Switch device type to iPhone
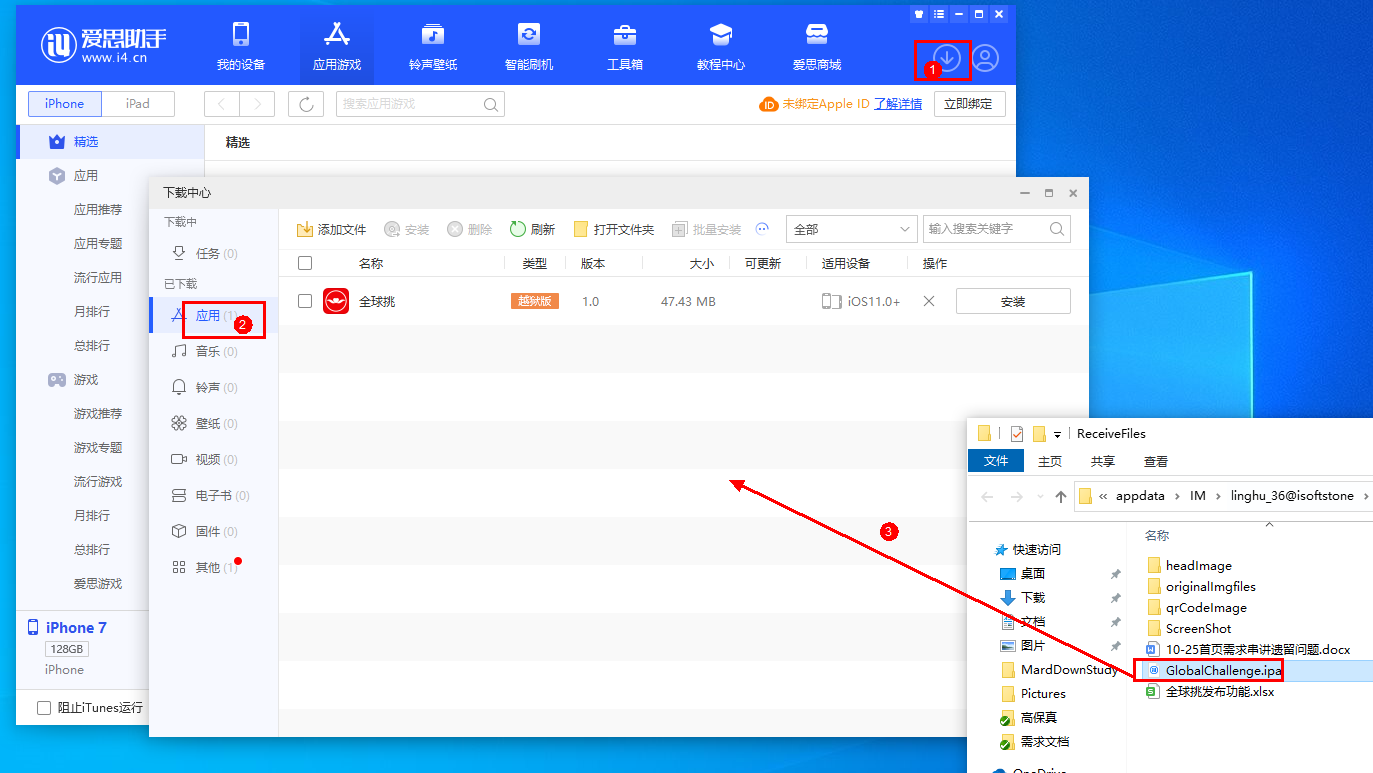 [x=65, y=104]
